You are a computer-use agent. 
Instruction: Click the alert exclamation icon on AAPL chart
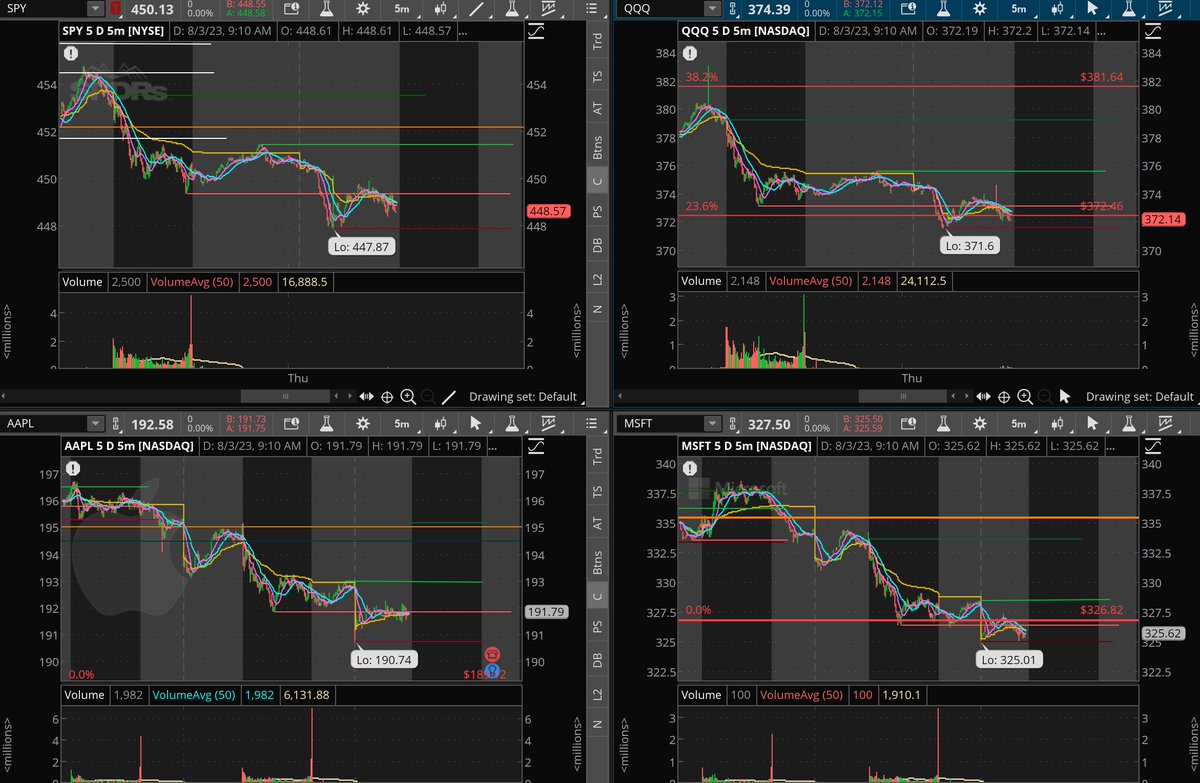point(72,467)
